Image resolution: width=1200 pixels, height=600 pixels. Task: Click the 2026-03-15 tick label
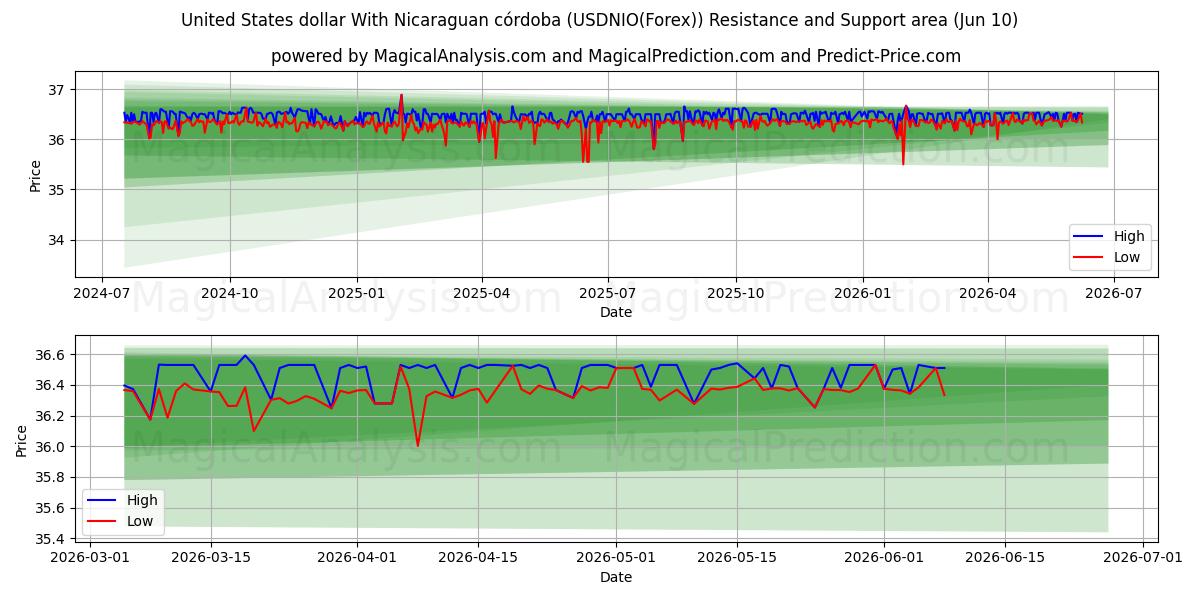(x=211, y=558)
